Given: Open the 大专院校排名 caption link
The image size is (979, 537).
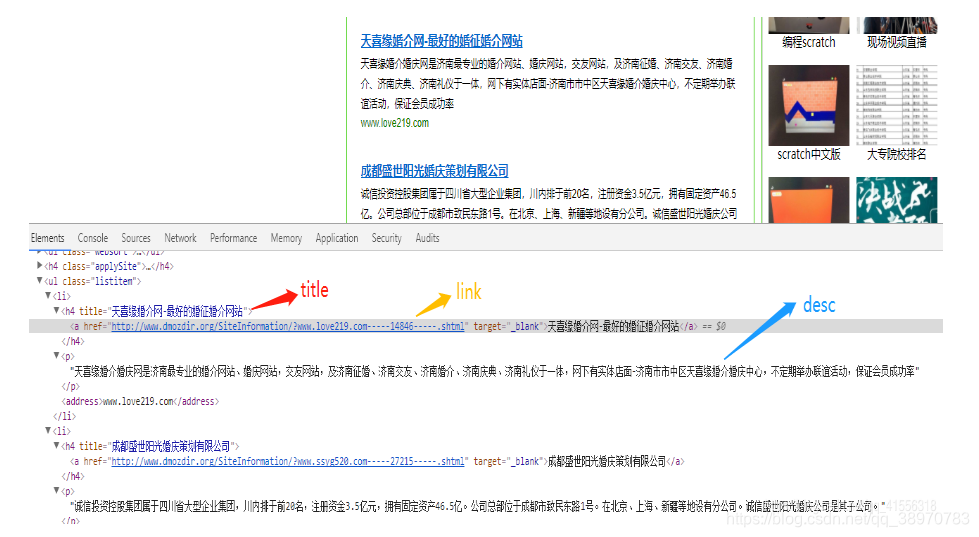Looking at the screenshot, I should point(897,154).
